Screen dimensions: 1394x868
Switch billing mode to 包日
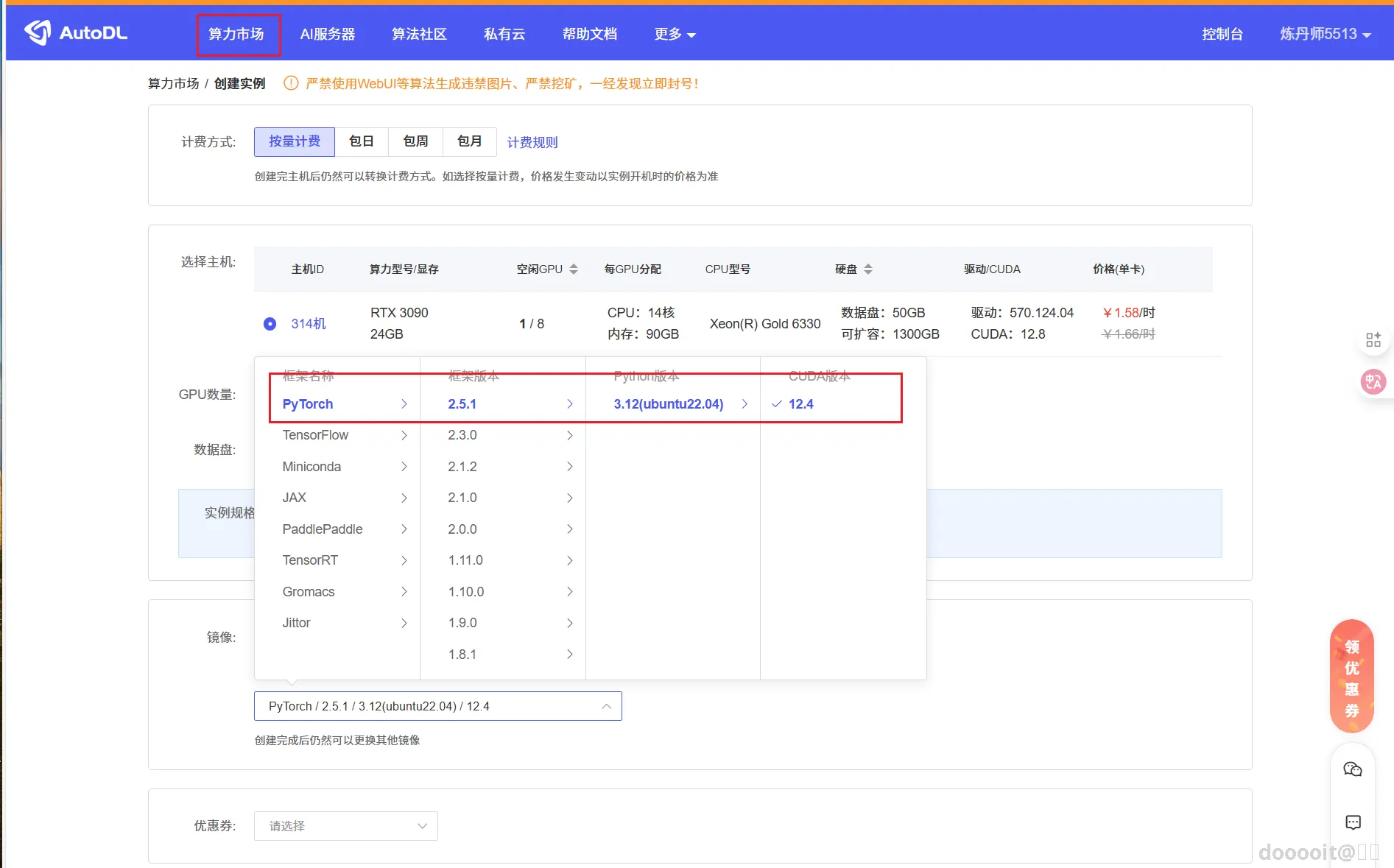pos(361,141)
